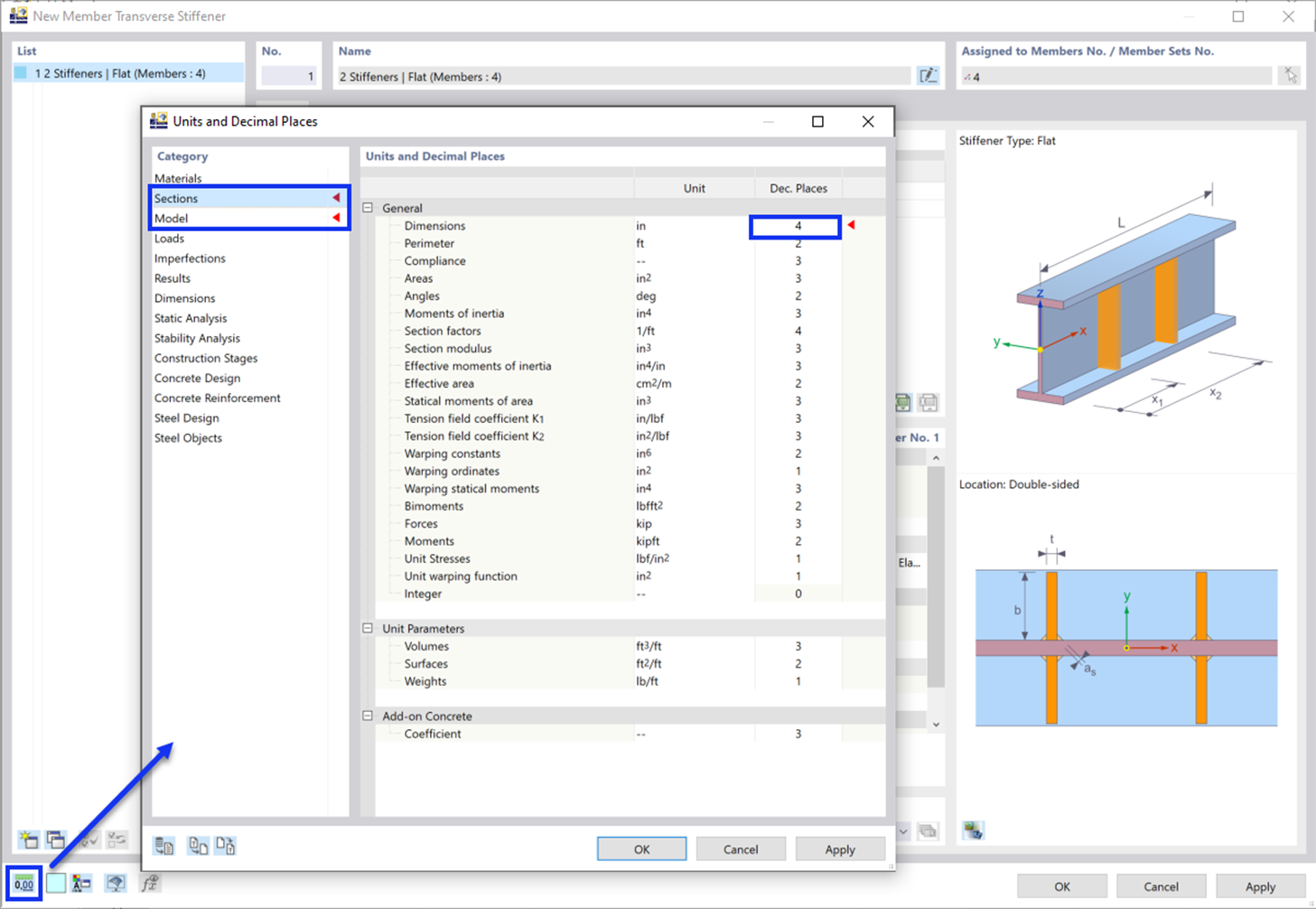Open display properties icon next to the cyan swatch
Screen dimensions: 1316x909
tap(82, 884)
